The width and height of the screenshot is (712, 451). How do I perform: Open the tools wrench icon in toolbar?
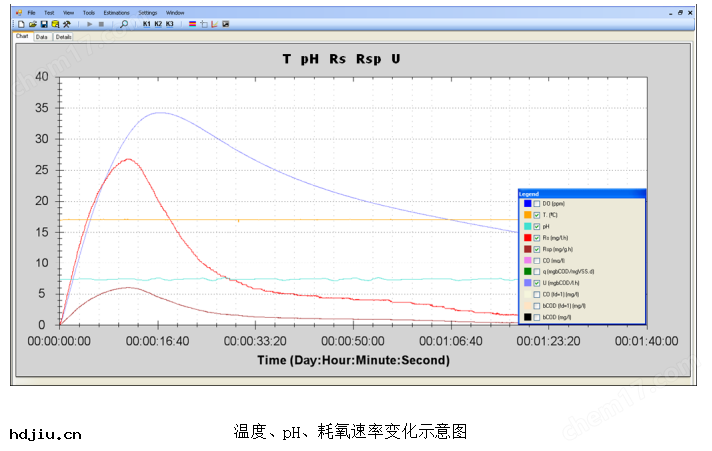coord(67,23)
